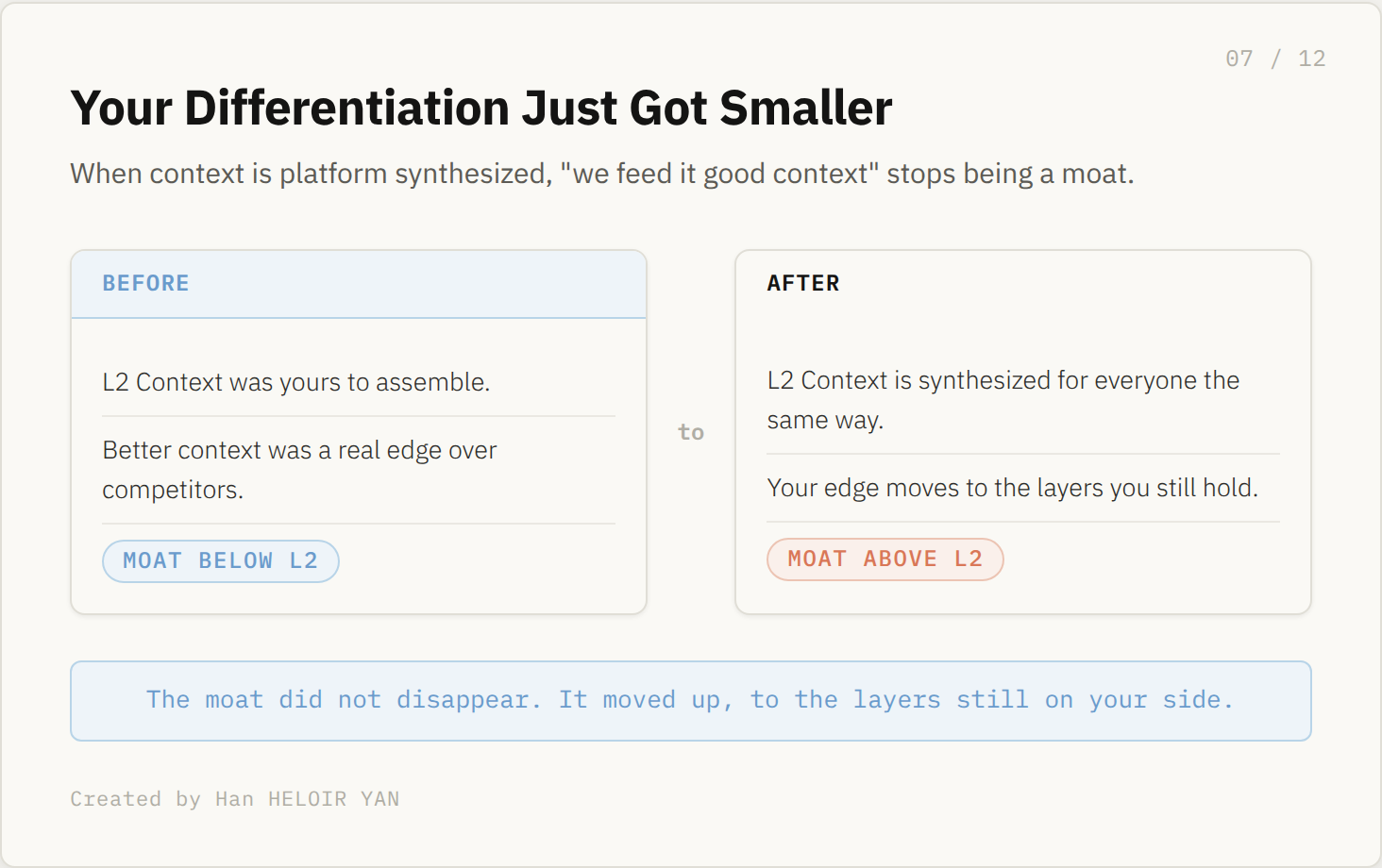Click the 'to' connector between cards
Image resolution: width=1382 pixels, height=868 pixels.
pos(691,432)
